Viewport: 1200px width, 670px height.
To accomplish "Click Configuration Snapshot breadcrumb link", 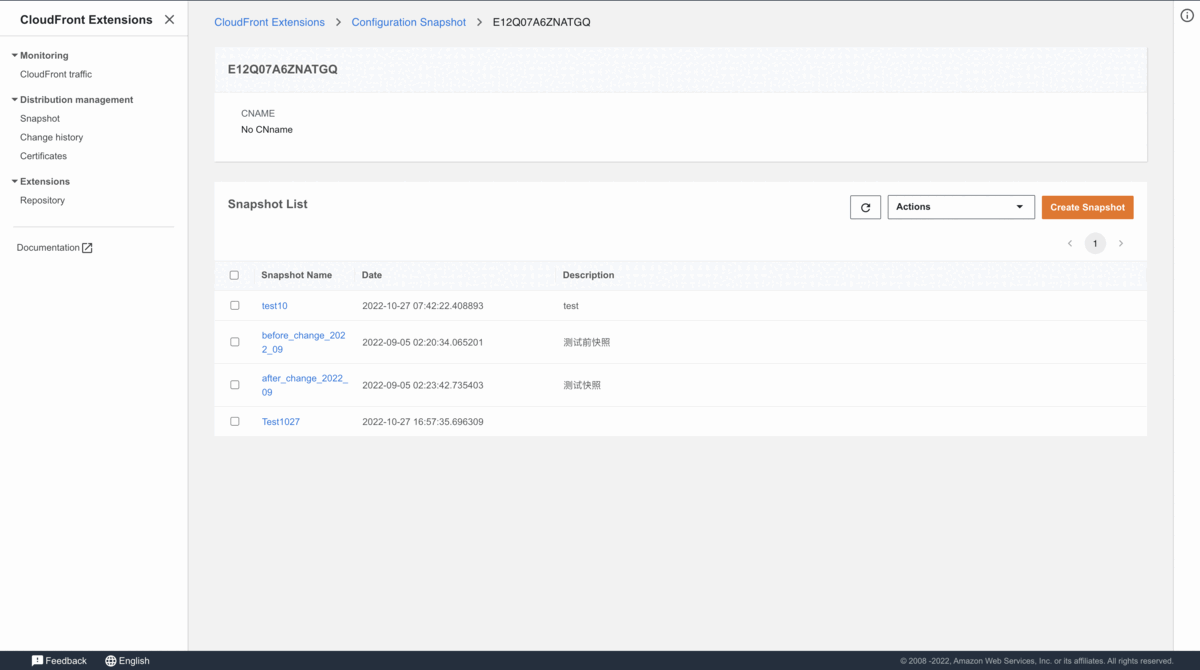I will 409,22.
